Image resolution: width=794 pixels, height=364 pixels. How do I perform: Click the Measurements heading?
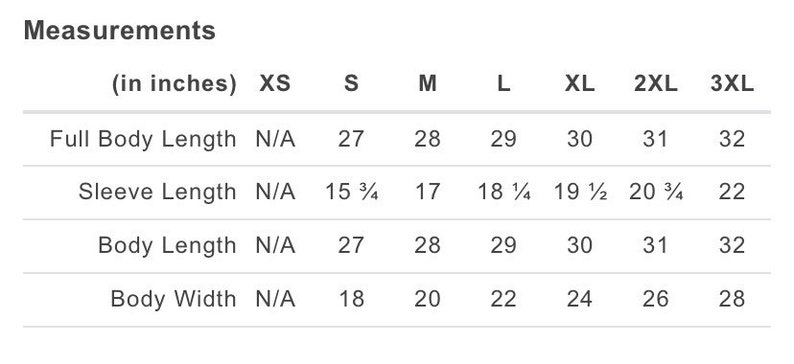coord(120,30)
